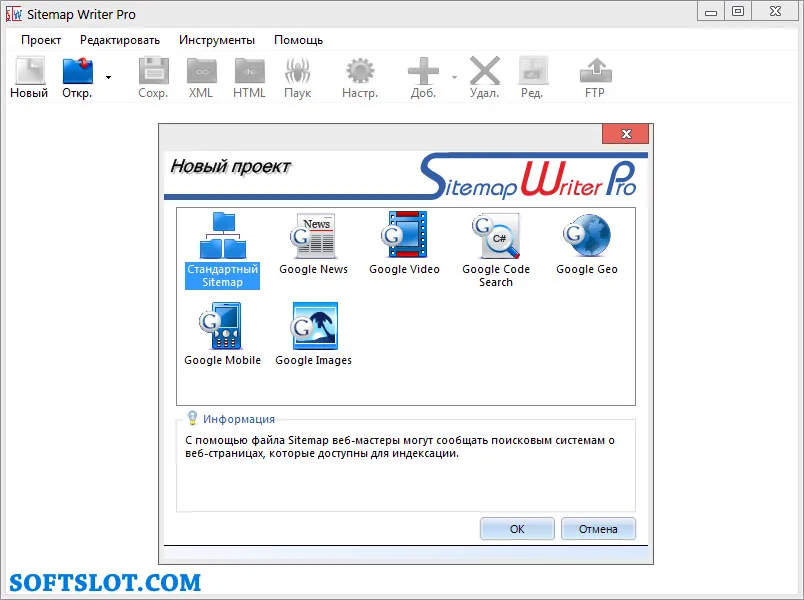Confirm with the OK button
The height and width of the screenshot is (600, 804).
coord(517,529)
